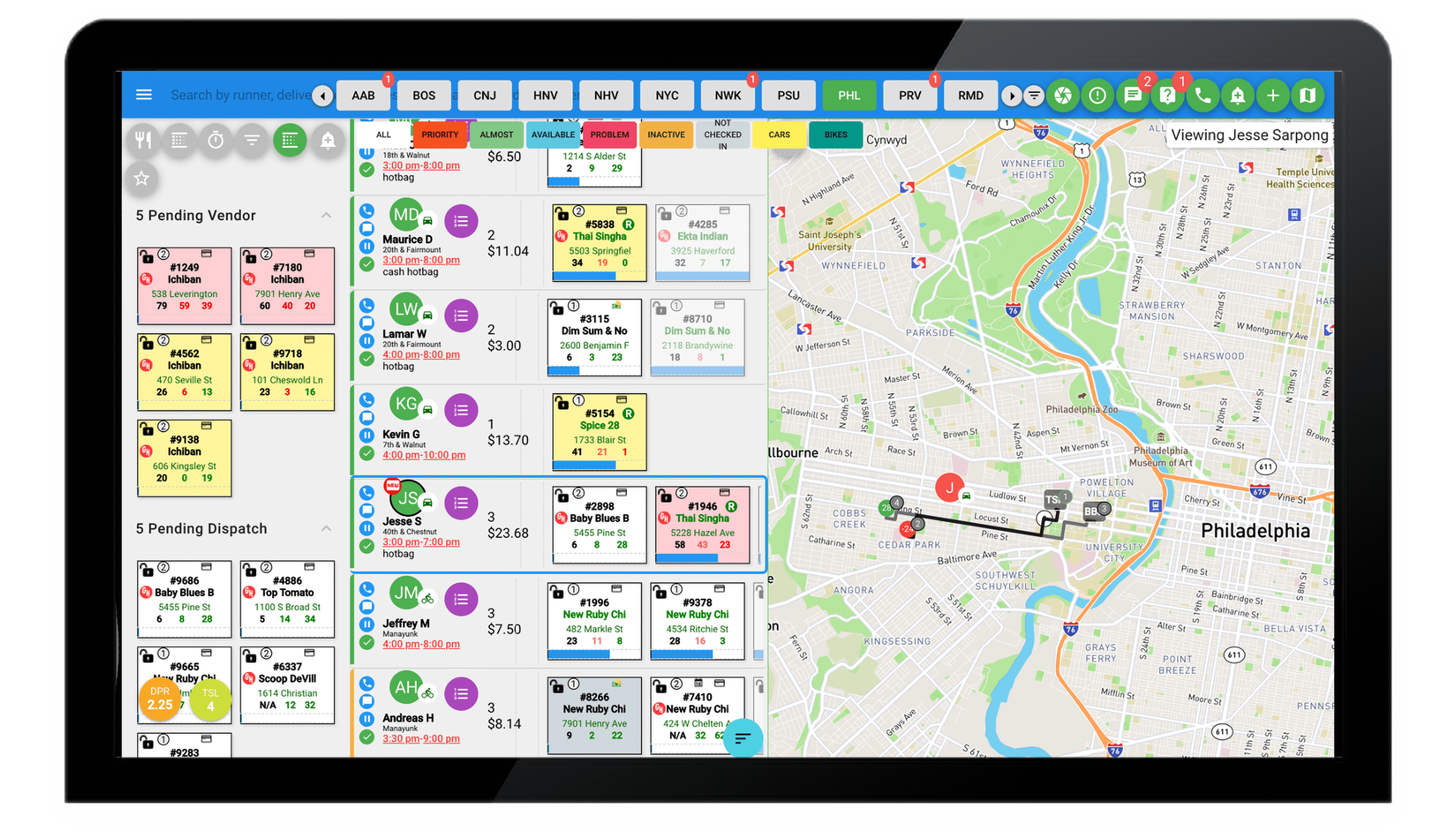Screen dimensions: 1456x833
Task: Open the hamburger menu
Action: click(x=143, y=94)
